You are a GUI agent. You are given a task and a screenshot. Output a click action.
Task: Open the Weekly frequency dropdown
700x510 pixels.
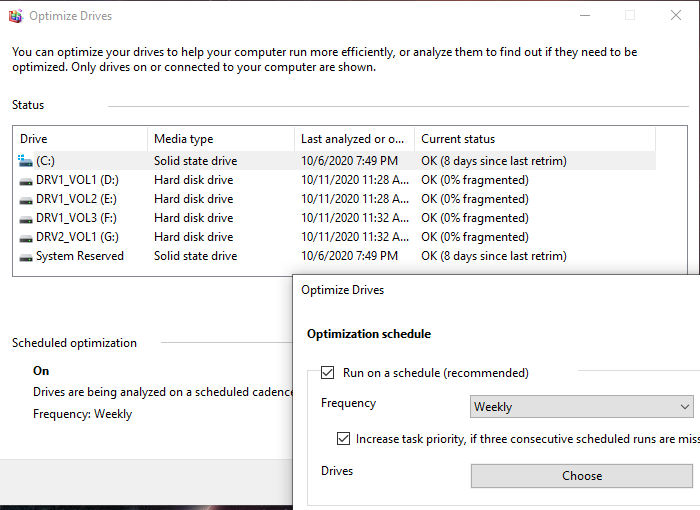click(x=582, y=407)
